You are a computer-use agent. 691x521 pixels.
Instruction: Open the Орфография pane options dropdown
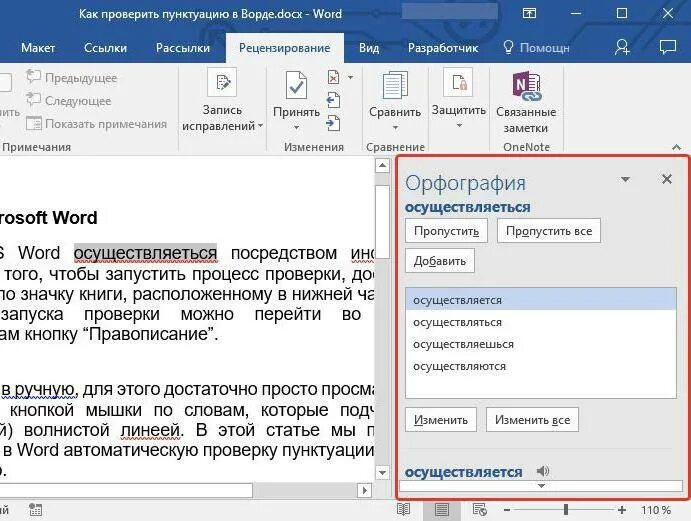625,179
